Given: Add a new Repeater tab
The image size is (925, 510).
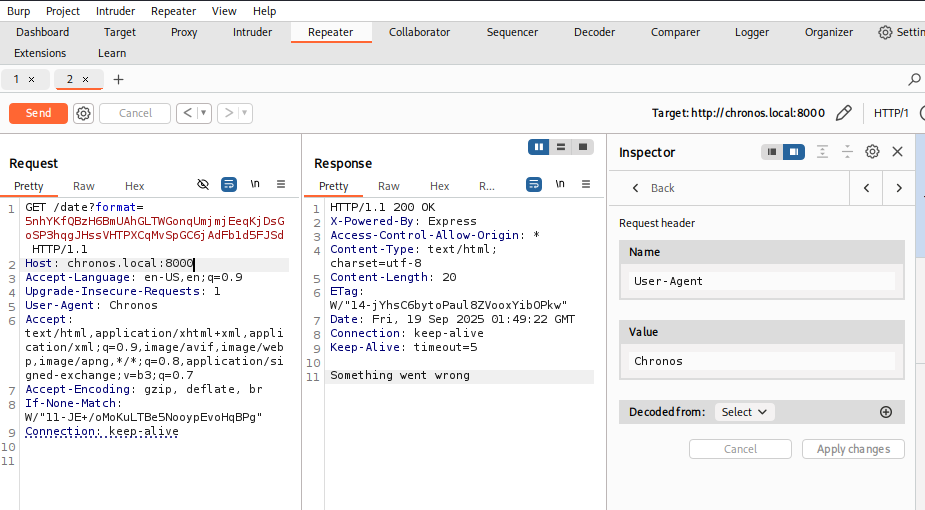Looking at the screenshot, I should coord(118,80).
